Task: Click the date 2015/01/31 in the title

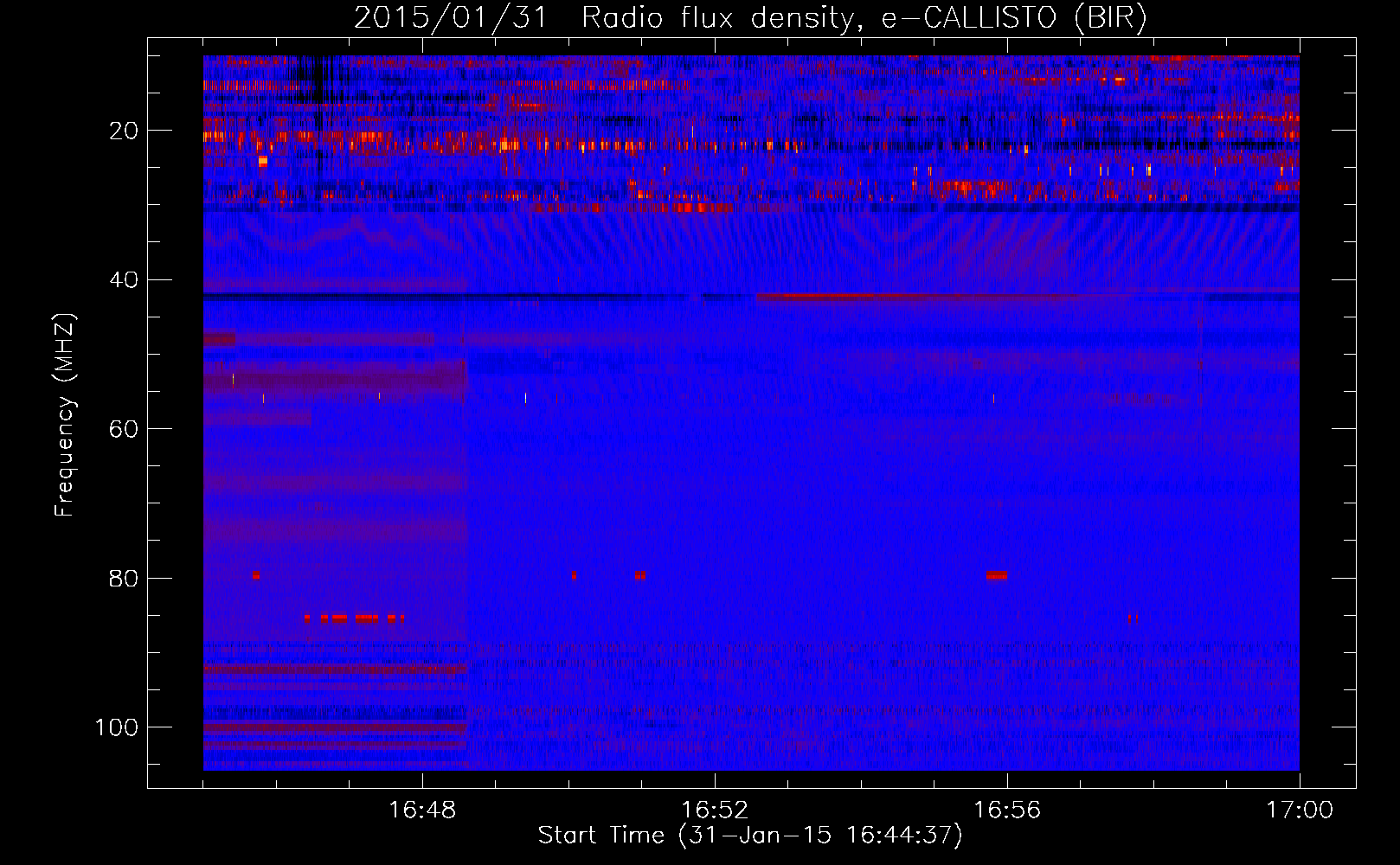Action: click(450, 17)
